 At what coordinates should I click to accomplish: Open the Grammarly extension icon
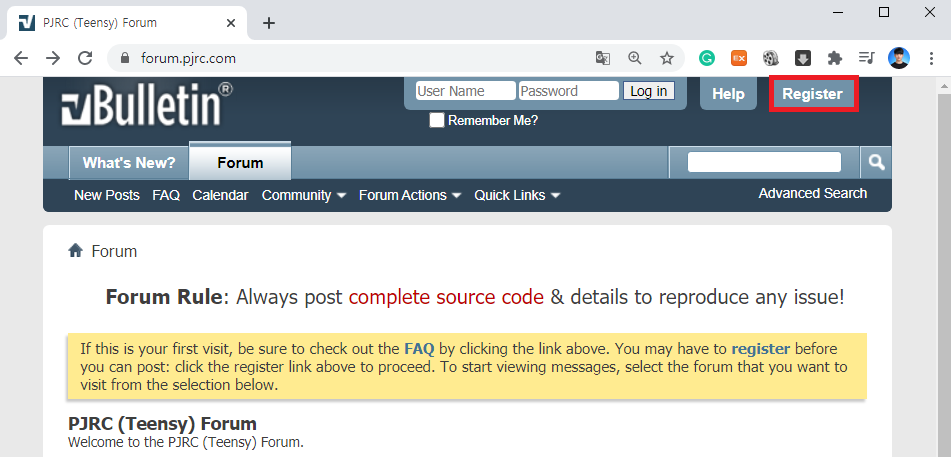click(x=707, y=58)
